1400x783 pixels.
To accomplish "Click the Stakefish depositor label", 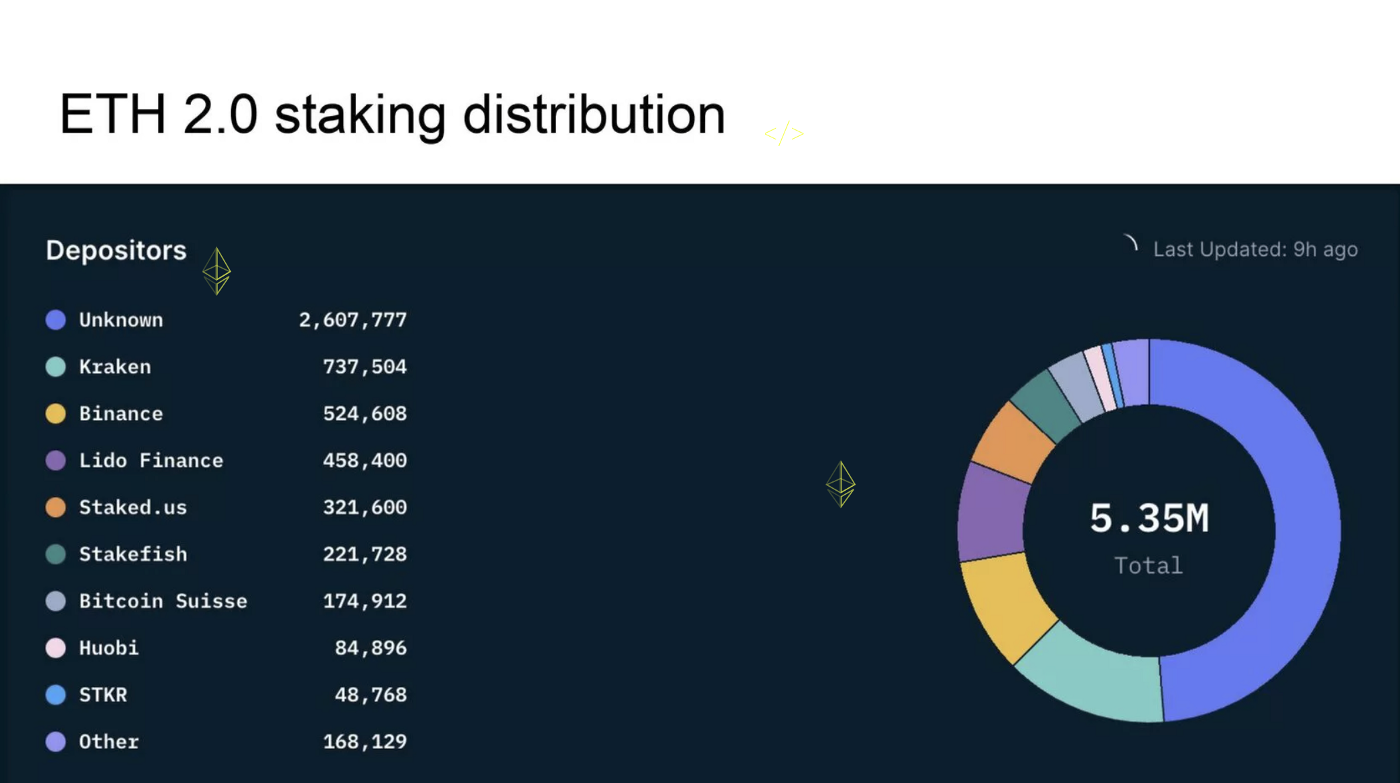I will tap(133, 554).
